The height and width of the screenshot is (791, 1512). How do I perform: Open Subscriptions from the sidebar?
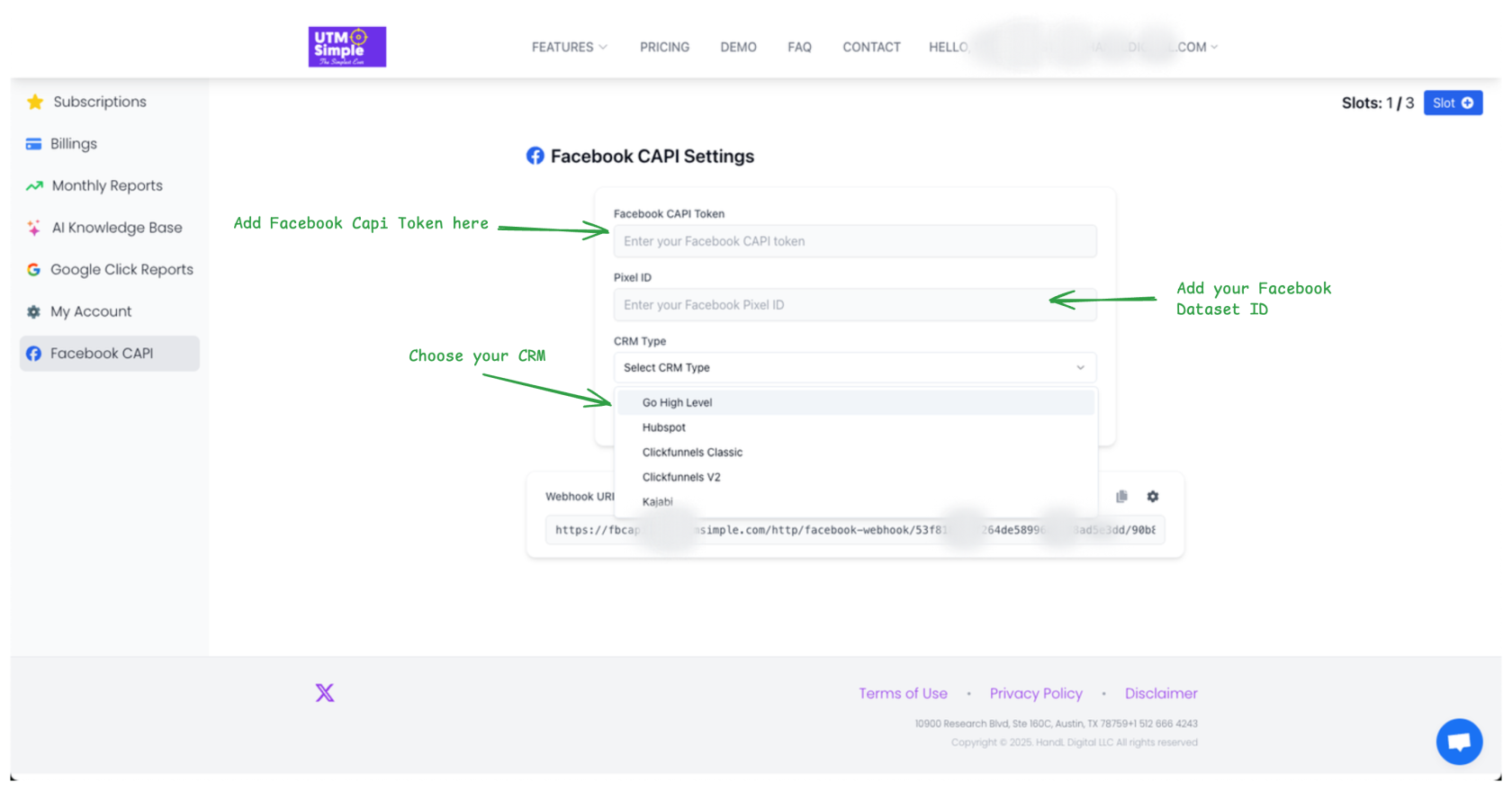click(x=99, y=102)
